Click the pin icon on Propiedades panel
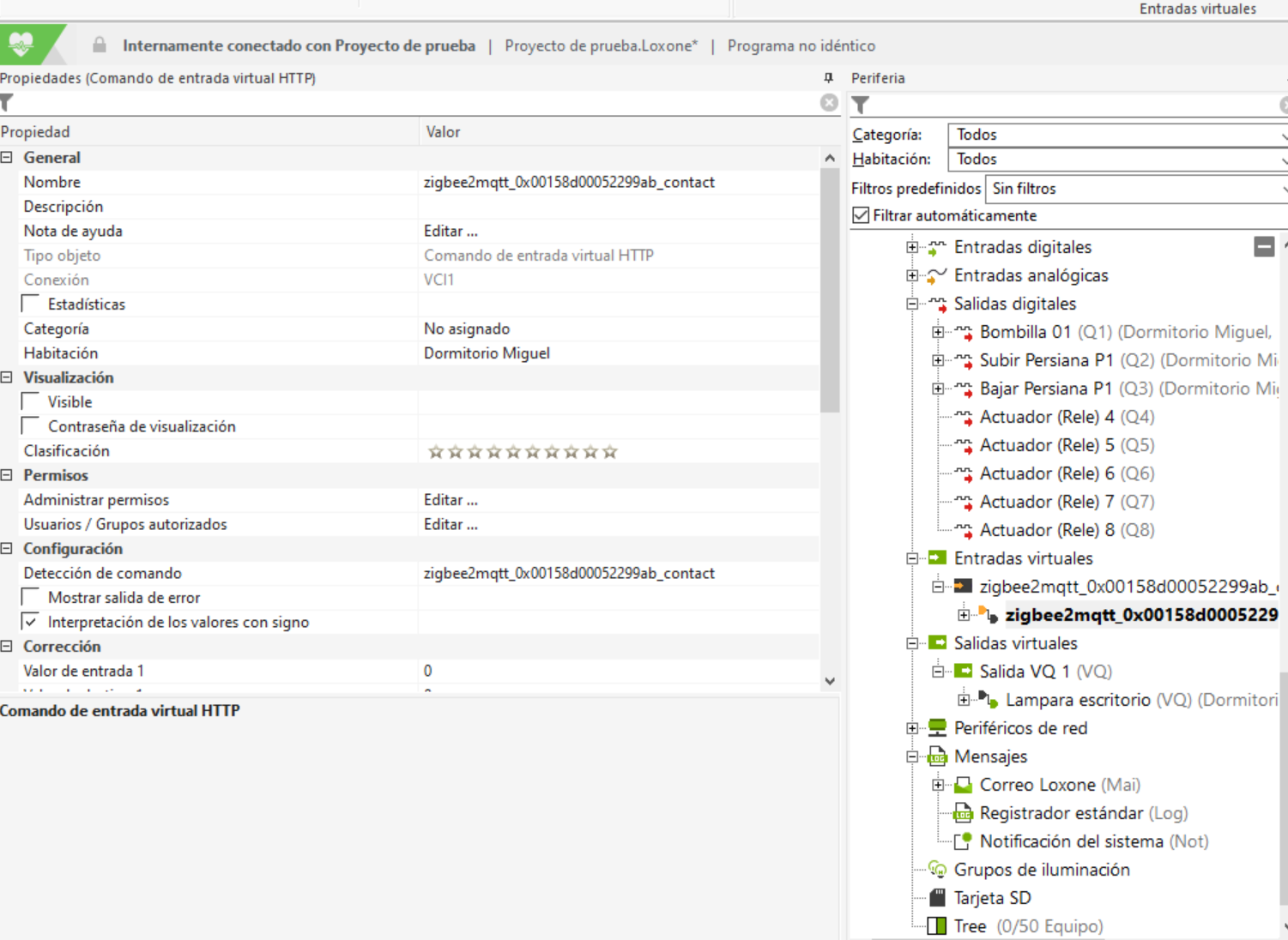 click(x=828, y=78)
